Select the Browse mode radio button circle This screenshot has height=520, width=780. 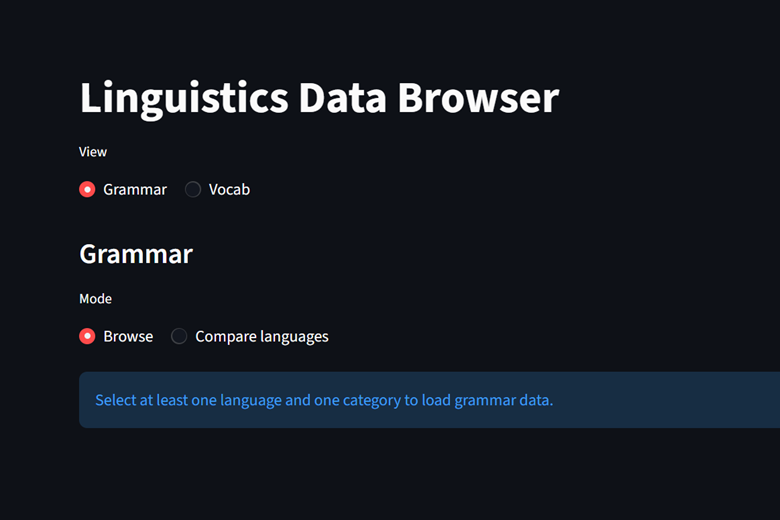[87, 336]
